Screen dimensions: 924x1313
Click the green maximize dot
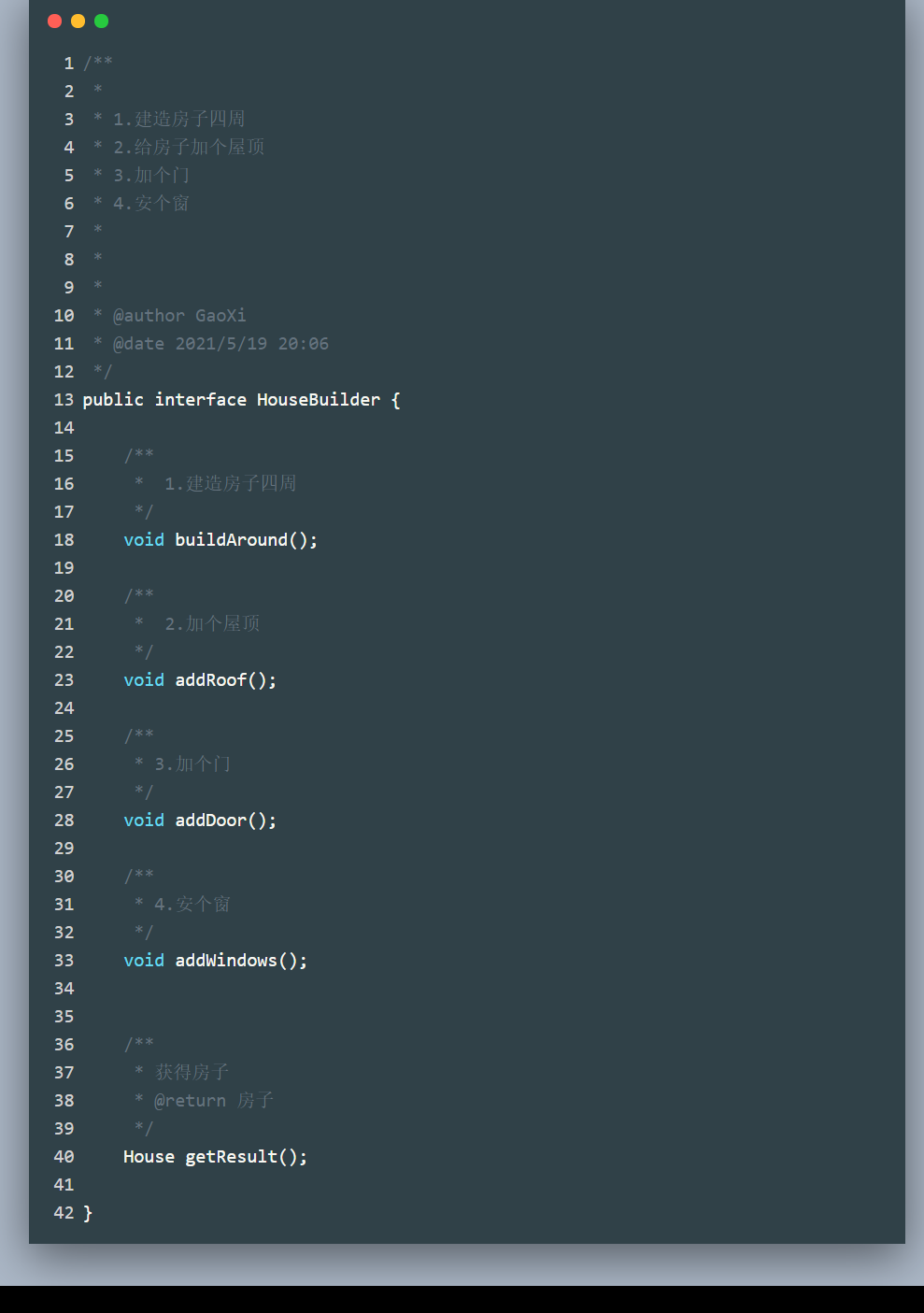[x=101, y=21]
